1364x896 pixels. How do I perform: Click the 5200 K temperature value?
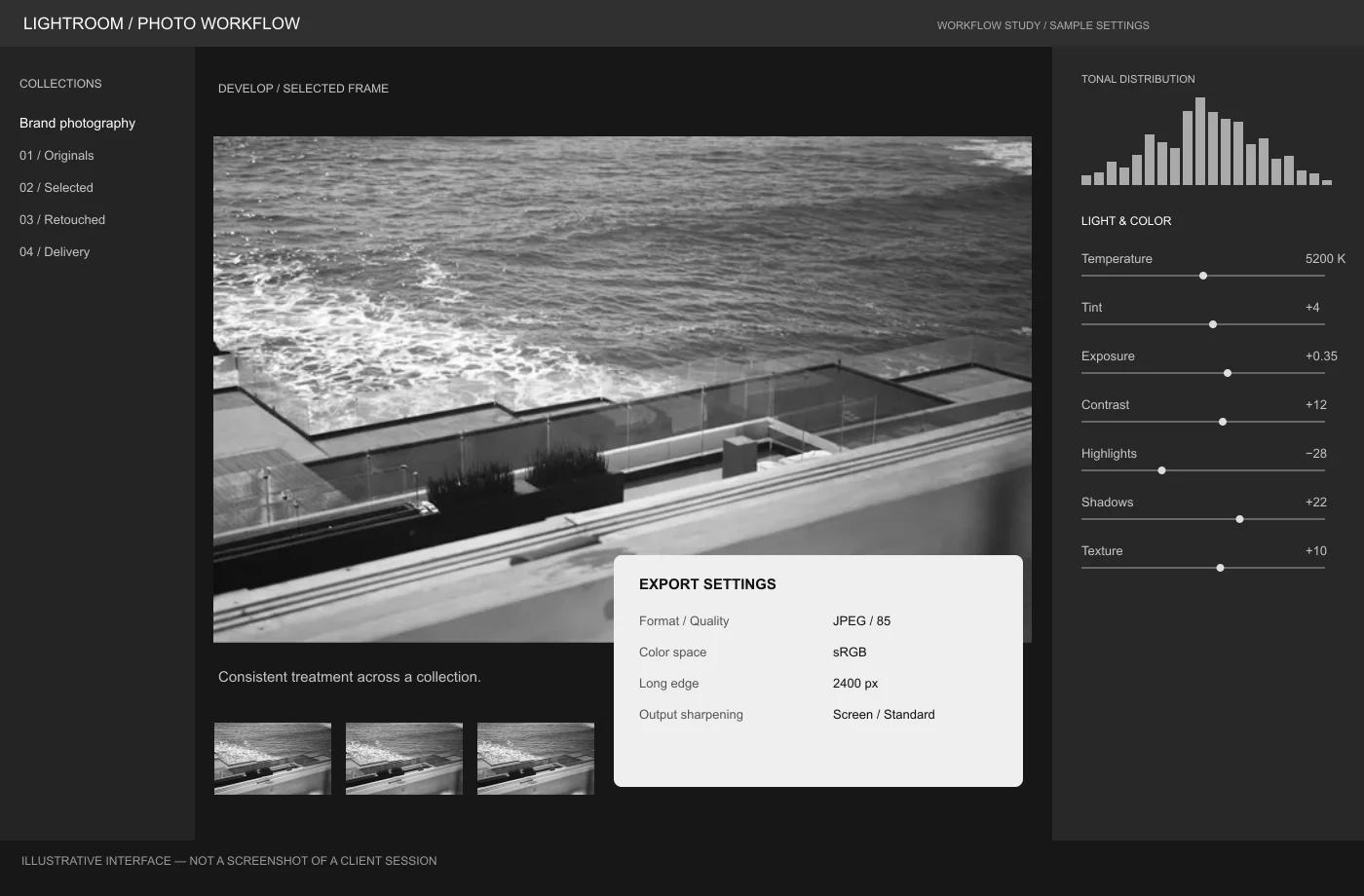point(1325,258)
